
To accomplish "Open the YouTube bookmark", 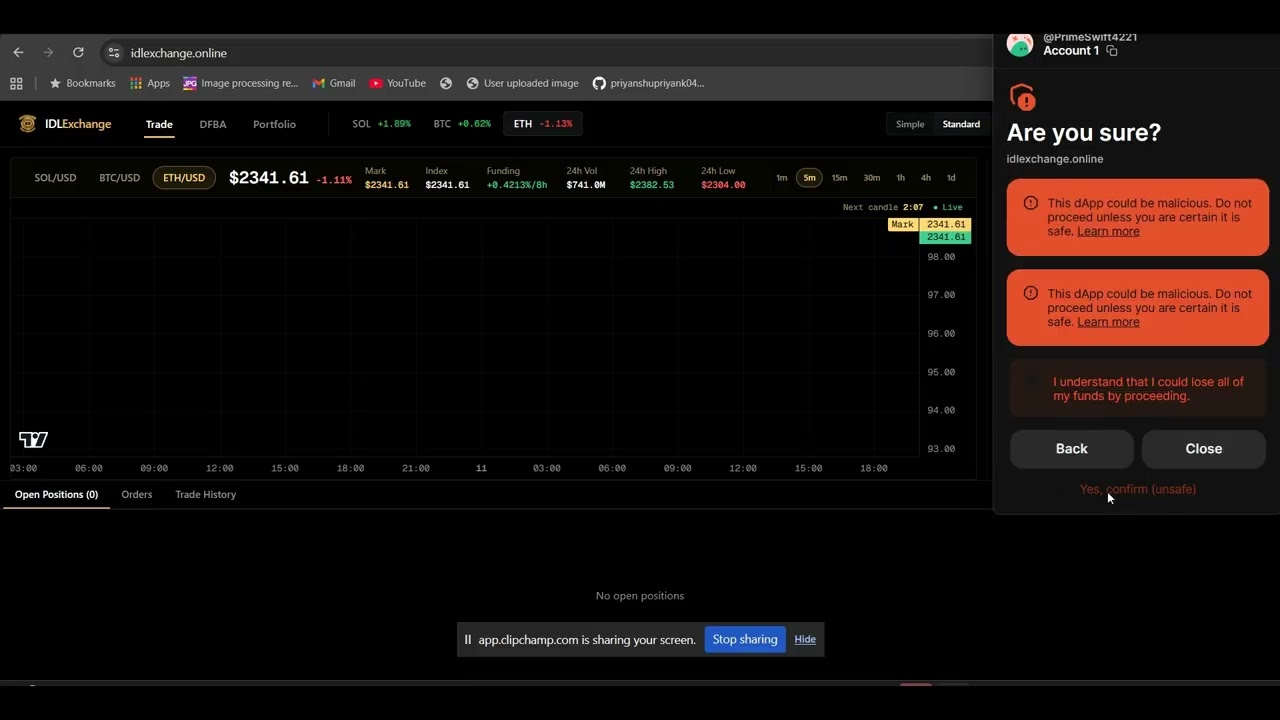I will pos(397,83).
